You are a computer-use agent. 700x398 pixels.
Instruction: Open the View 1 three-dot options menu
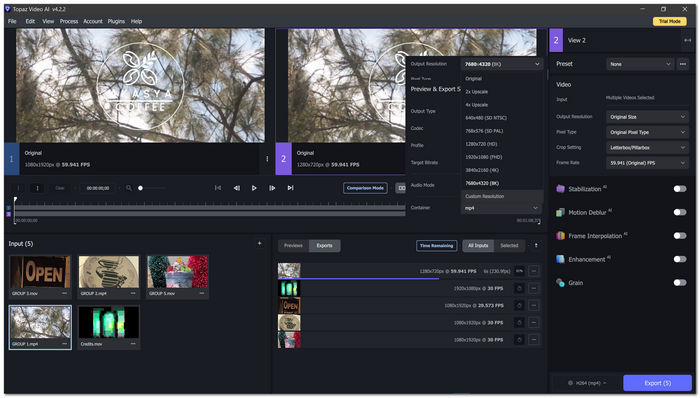pyautogui.click(x=267, y=159)
